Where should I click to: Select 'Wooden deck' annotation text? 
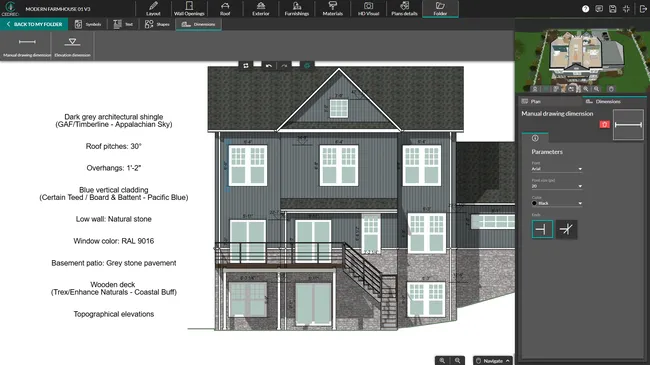point(114,288)
